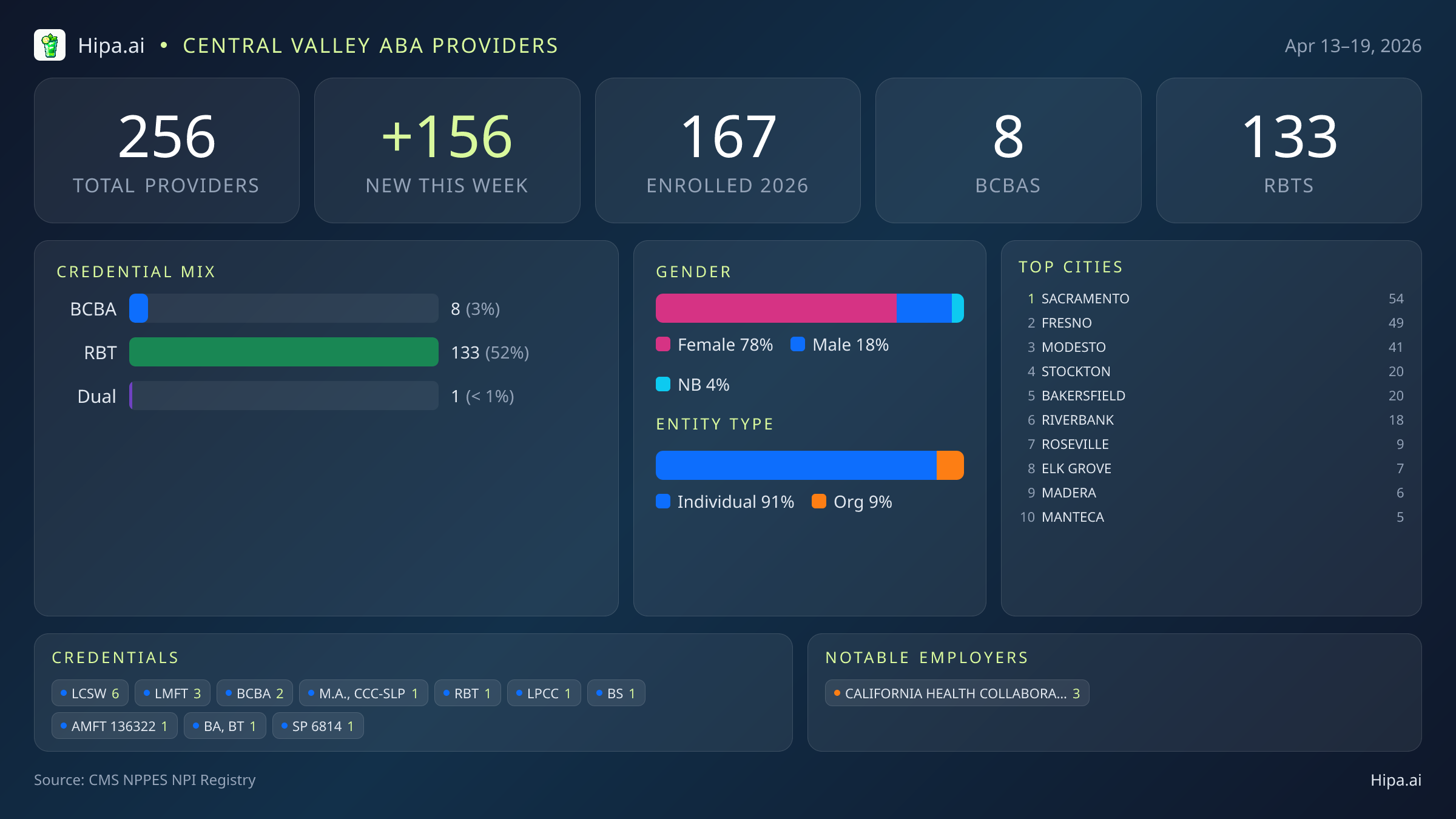1456x819 pixels.
Task: Select the Enrolled 2026 stat card
Action: click(727, 150)
